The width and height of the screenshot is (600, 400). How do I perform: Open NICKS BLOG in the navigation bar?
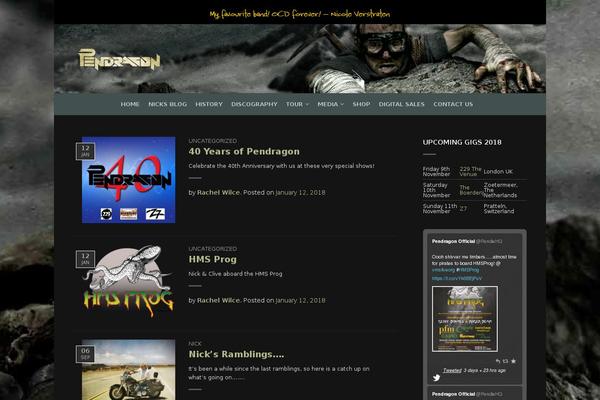(168, 104)
